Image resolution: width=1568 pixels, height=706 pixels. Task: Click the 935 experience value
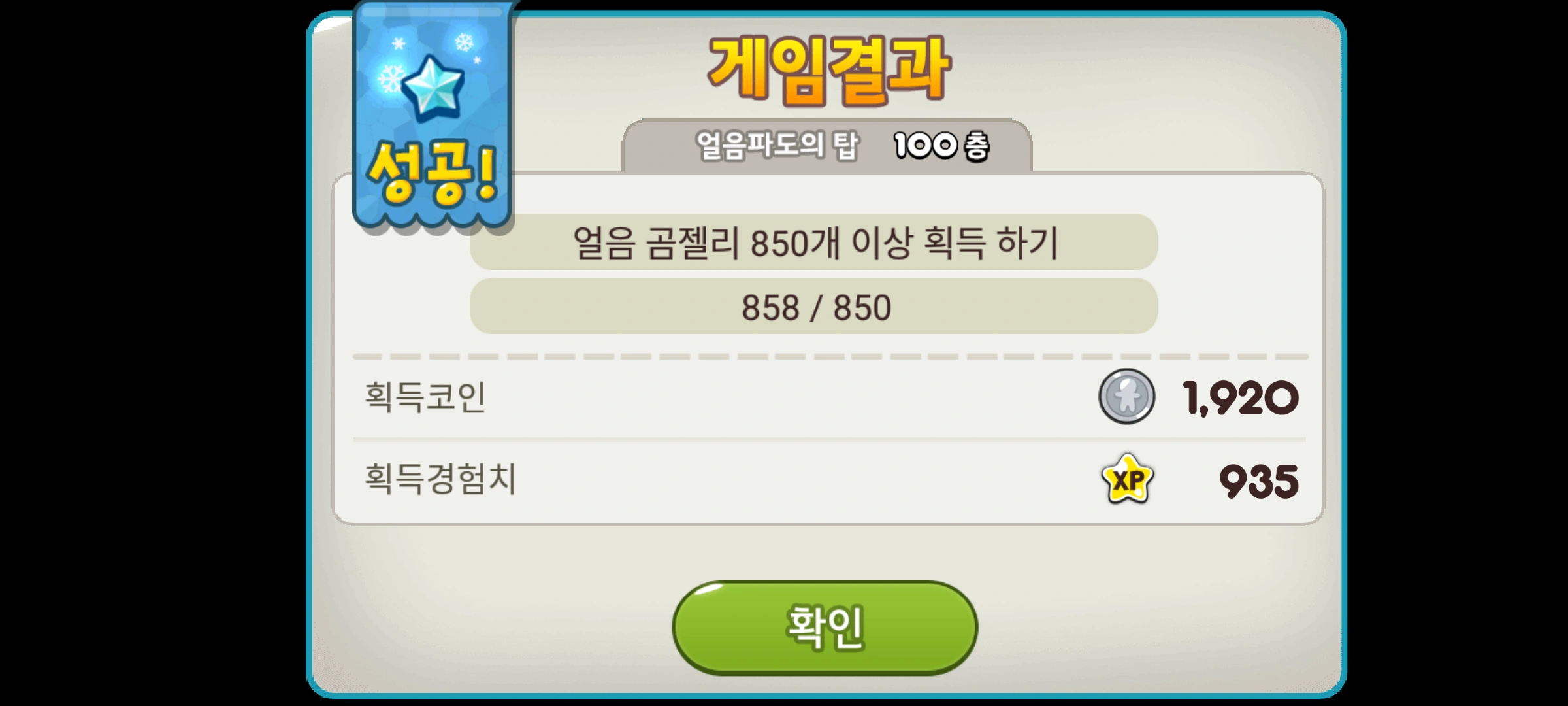coord(1258,481)
